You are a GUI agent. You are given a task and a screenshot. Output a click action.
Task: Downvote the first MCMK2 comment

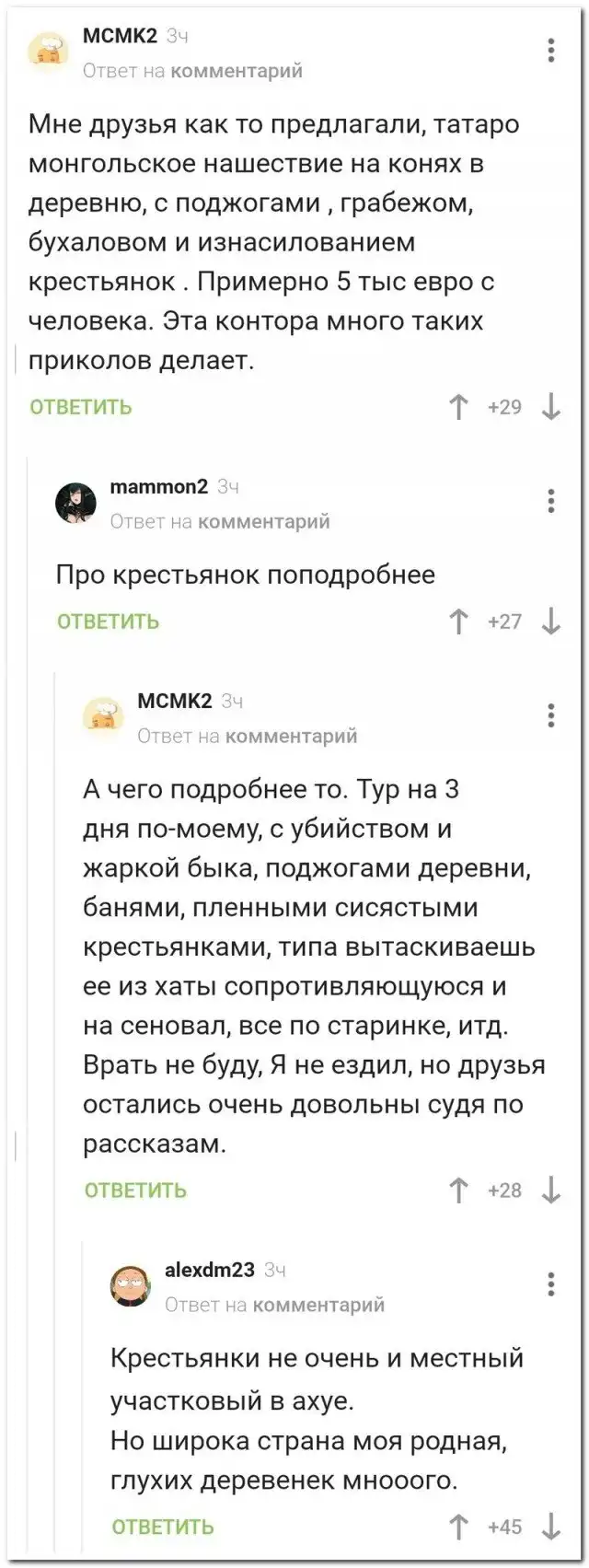tap(551, 407)
